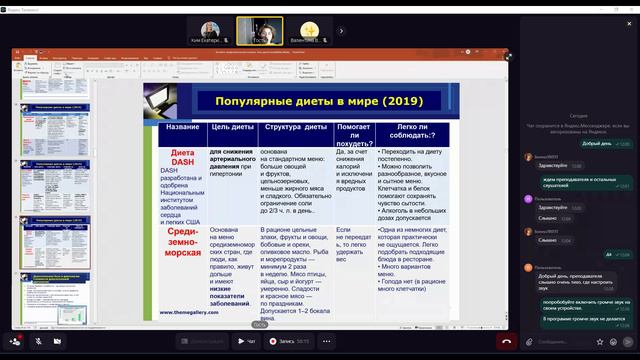640x360 pixels.
Task: Focus the Сообщение chat input field
Action: coord(564,342)
